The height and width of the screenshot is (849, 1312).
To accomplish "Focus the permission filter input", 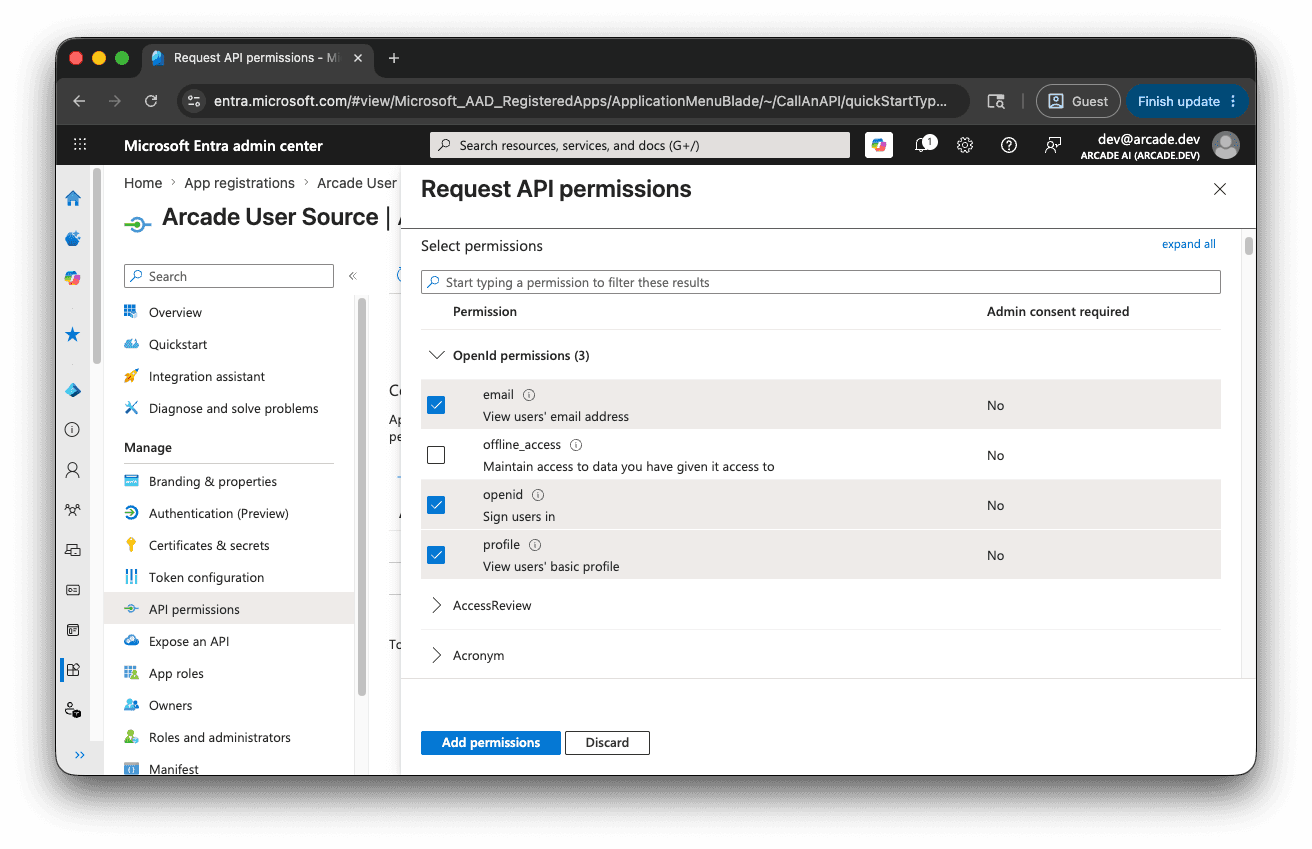I will coord(821,282).
